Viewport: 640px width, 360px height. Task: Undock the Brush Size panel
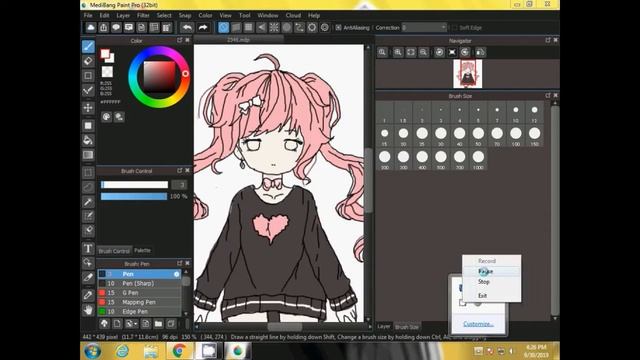(548, 96)
